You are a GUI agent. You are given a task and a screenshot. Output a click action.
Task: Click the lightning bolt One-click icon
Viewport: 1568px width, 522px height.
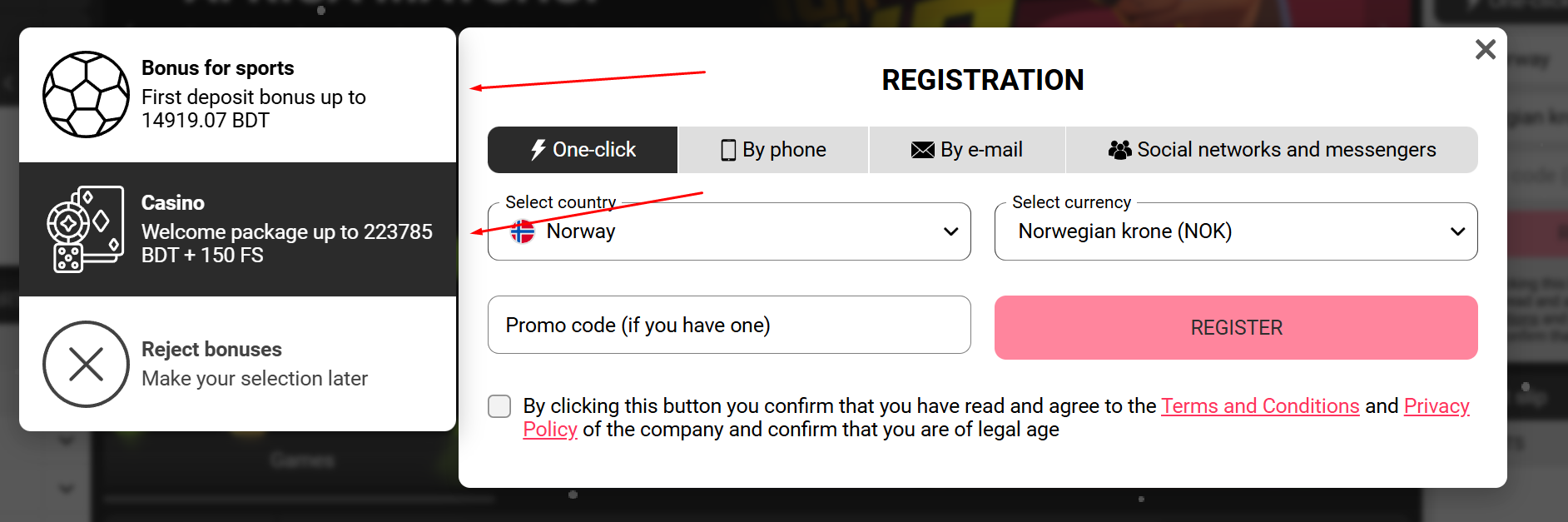point(538,150)
